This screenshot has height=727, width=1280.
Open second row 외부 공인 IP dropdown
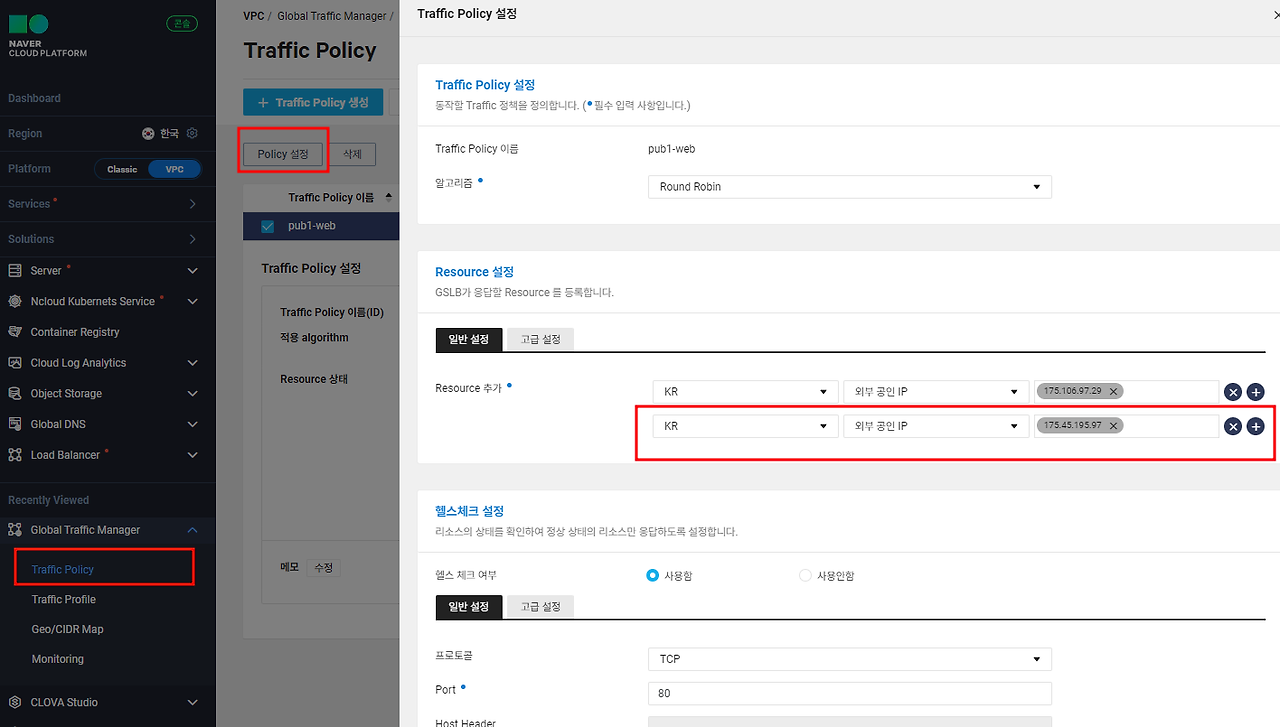coord(936,426)
